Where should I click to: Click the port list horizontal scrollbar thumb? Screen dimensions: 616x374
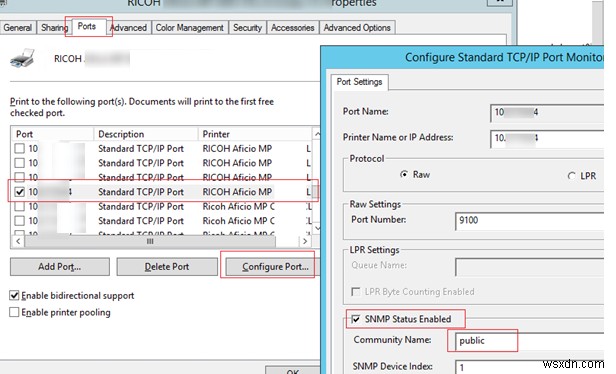[150, 241]
